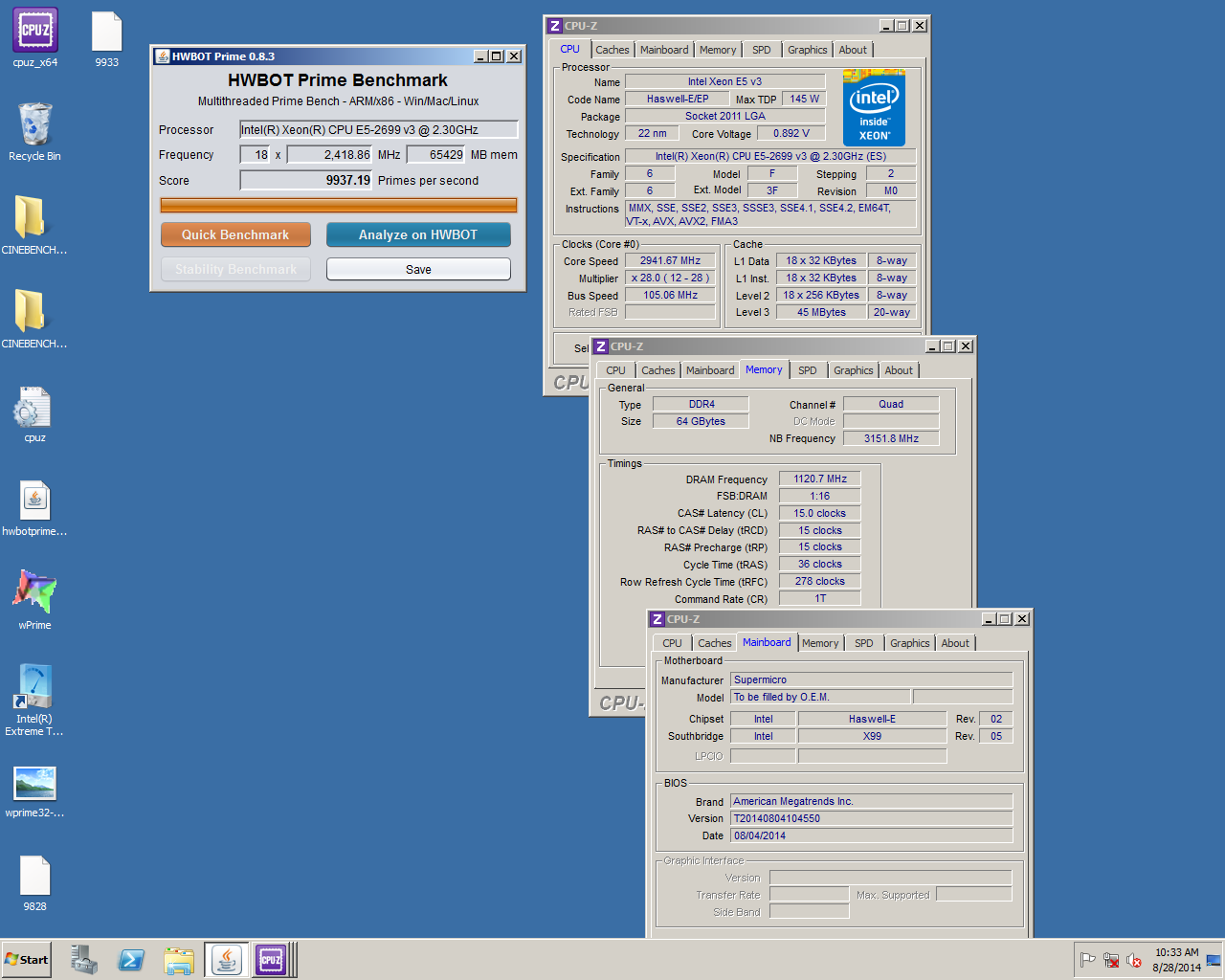The width and height of the screenshot is (1225, 980).
Task: Click the Action Center flag tray icon
Action: (1087, 960)
